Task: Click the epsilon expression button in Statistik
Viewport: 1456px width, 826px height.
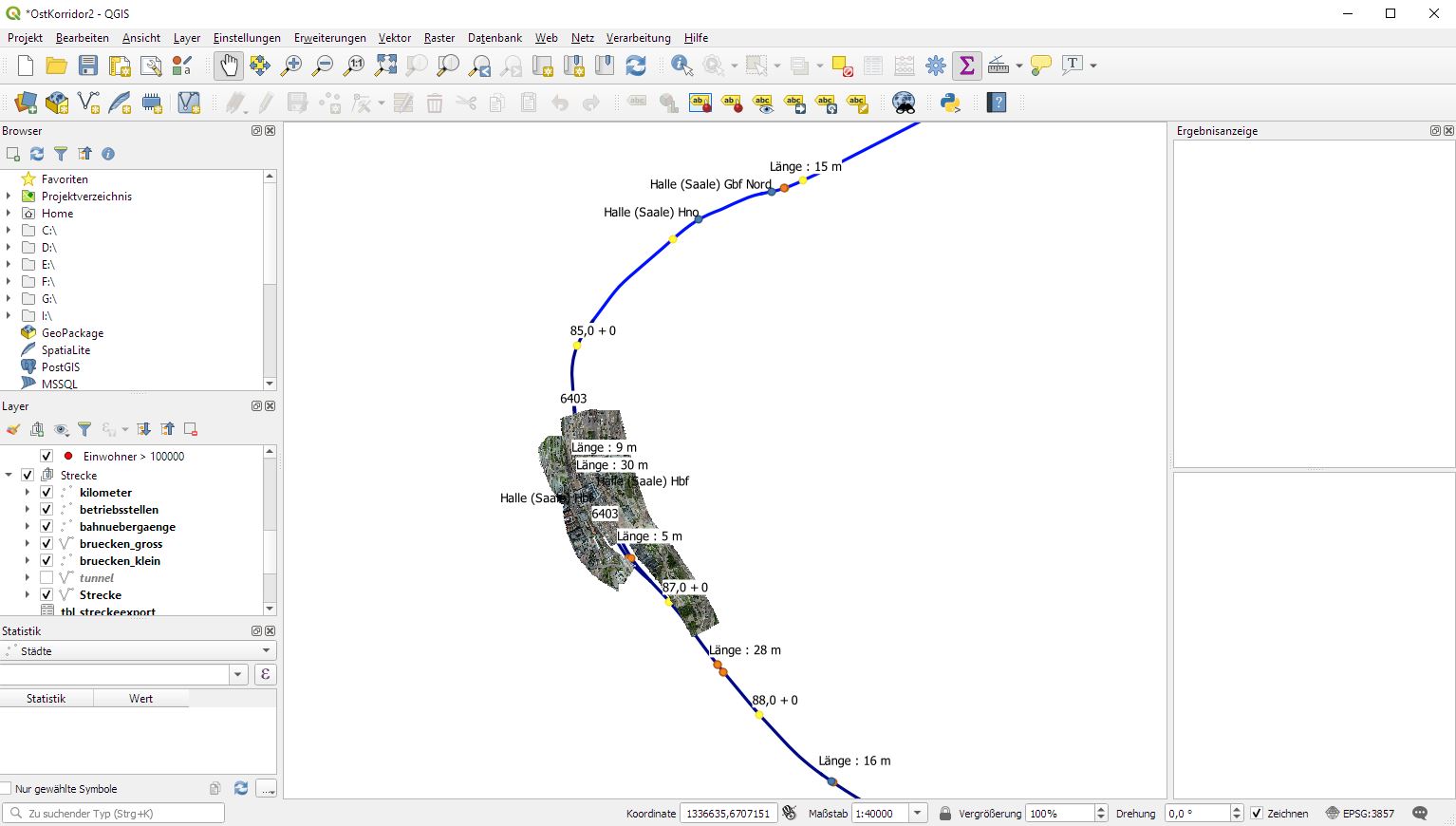Action: [265, 673]
